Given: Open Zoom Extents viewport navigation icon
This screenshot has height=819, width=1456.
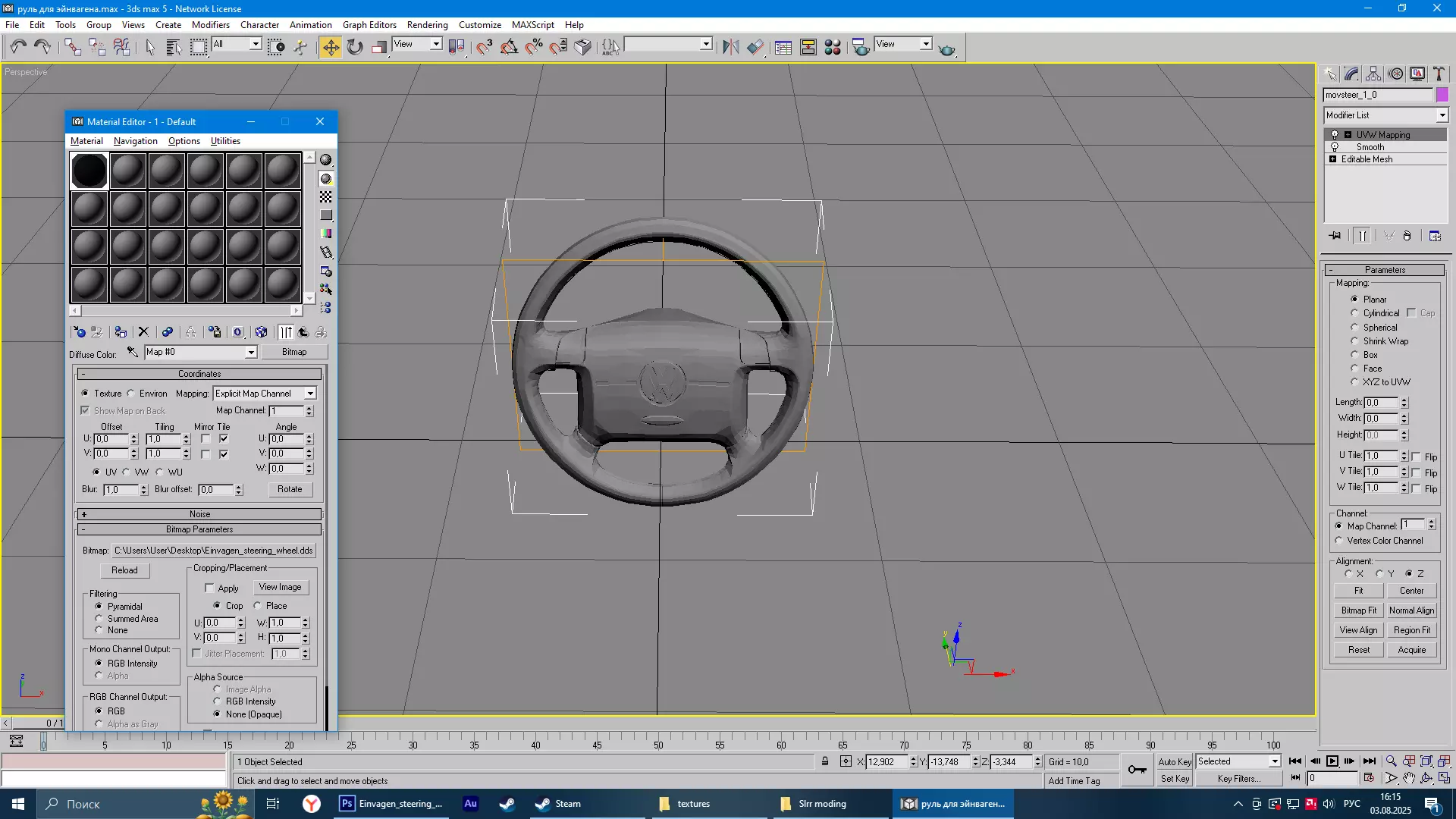Looking at the screenshot, I should (1426, 761).
